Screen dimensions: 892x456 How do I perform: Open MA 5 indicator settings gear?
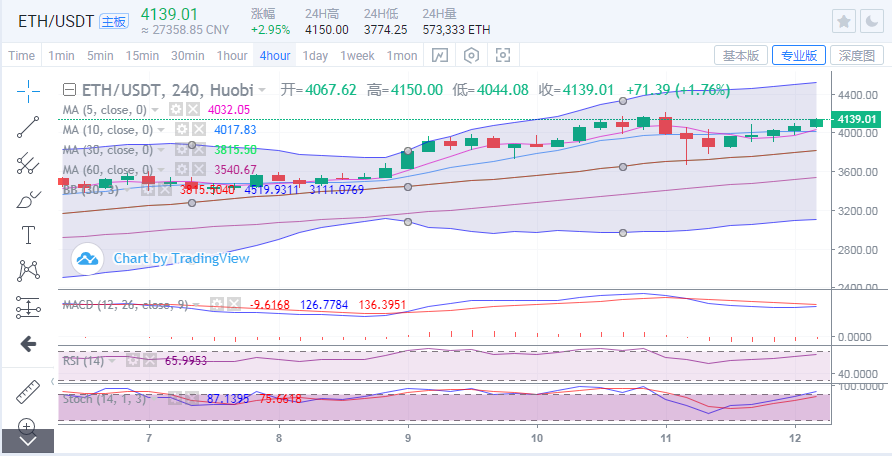click(x=177, y=109)
